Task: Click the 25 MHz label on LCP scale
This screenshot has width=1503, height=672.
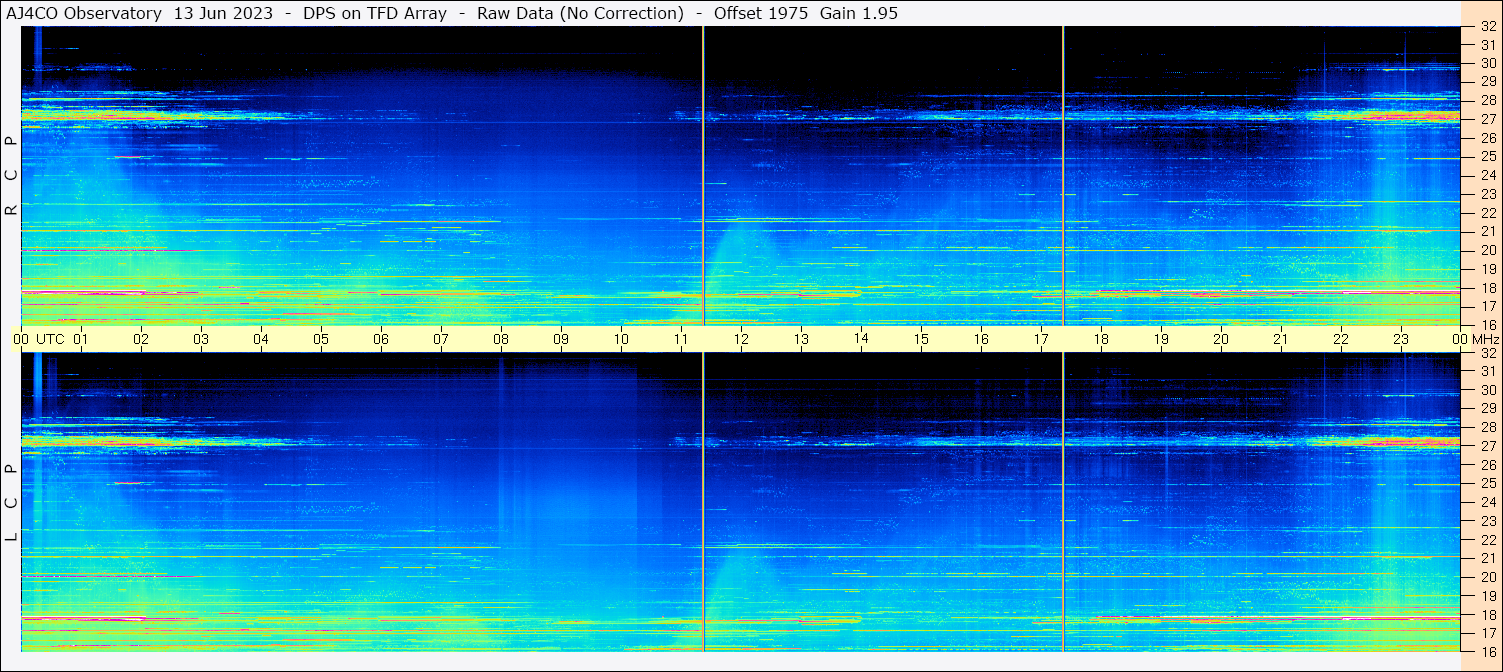Action: pos(1487,483)
